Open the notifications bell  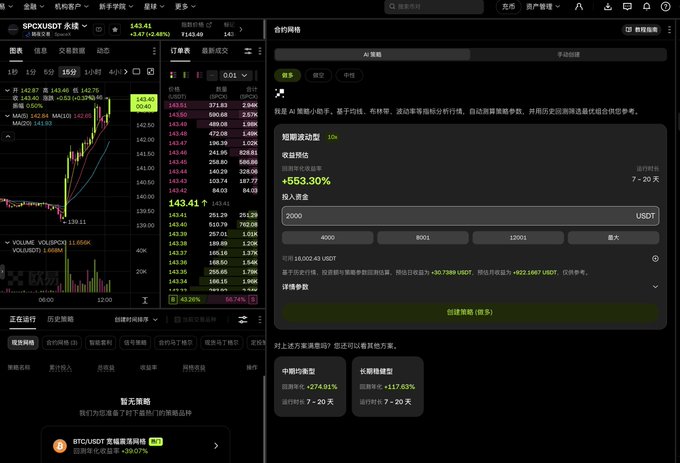point(646,7)
